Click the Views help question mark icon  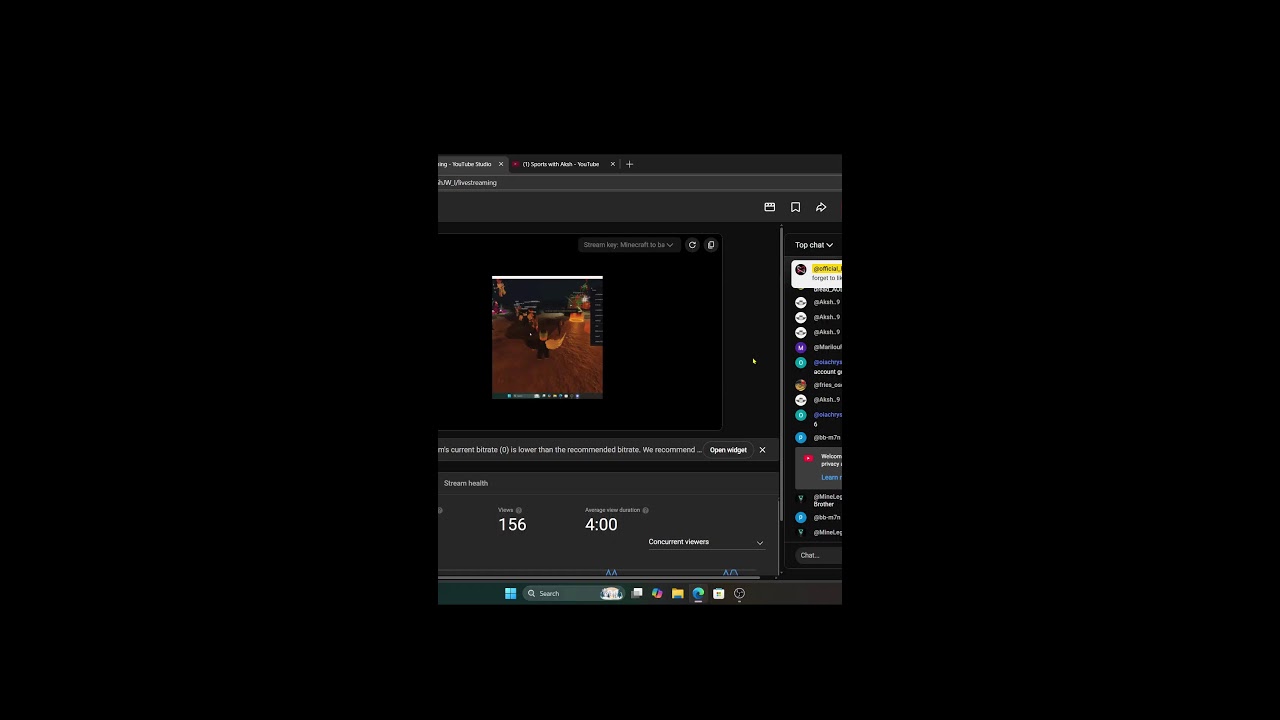(518, 510)
